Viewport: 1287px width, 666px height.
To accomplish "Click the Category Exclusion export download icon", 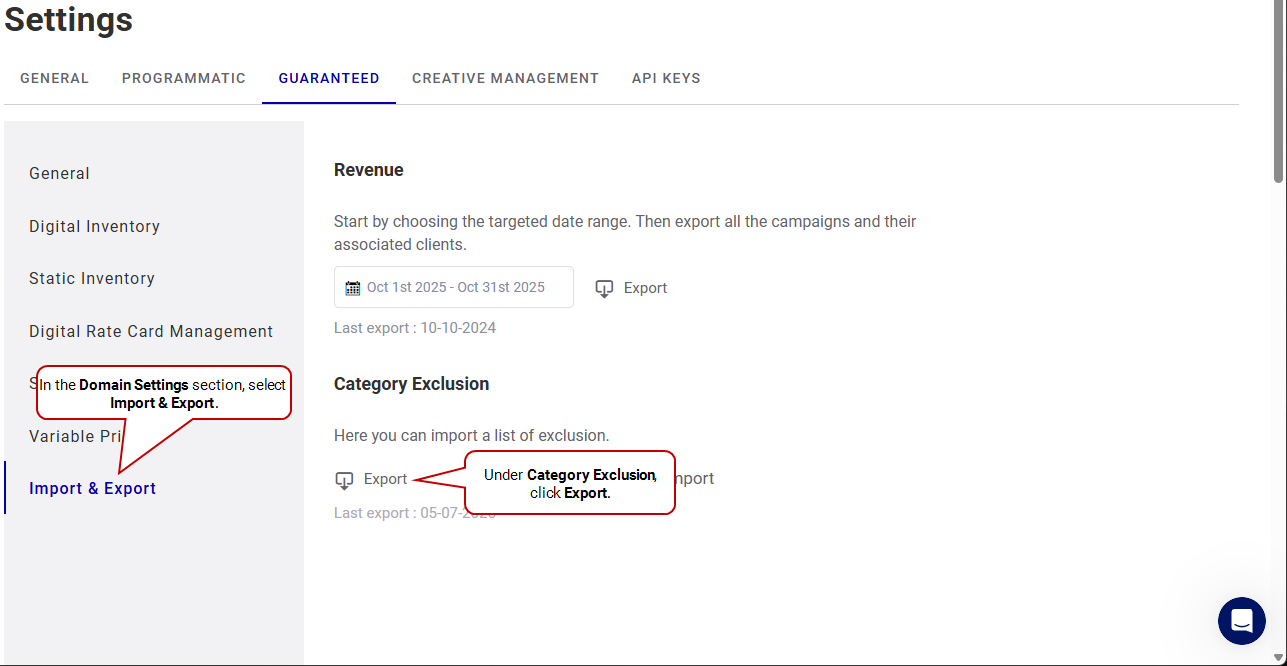I will [x=344, y=481].
